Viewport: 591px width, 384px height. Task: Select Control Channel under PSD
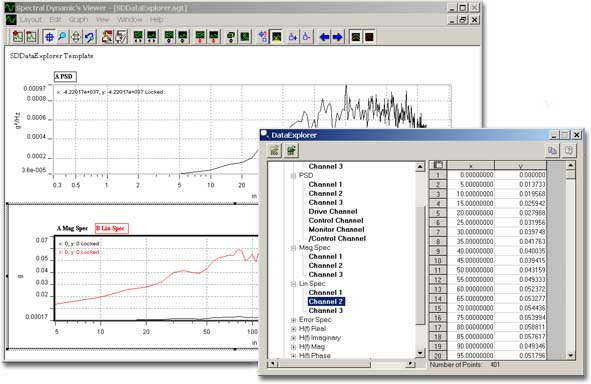tap(336, 221)
